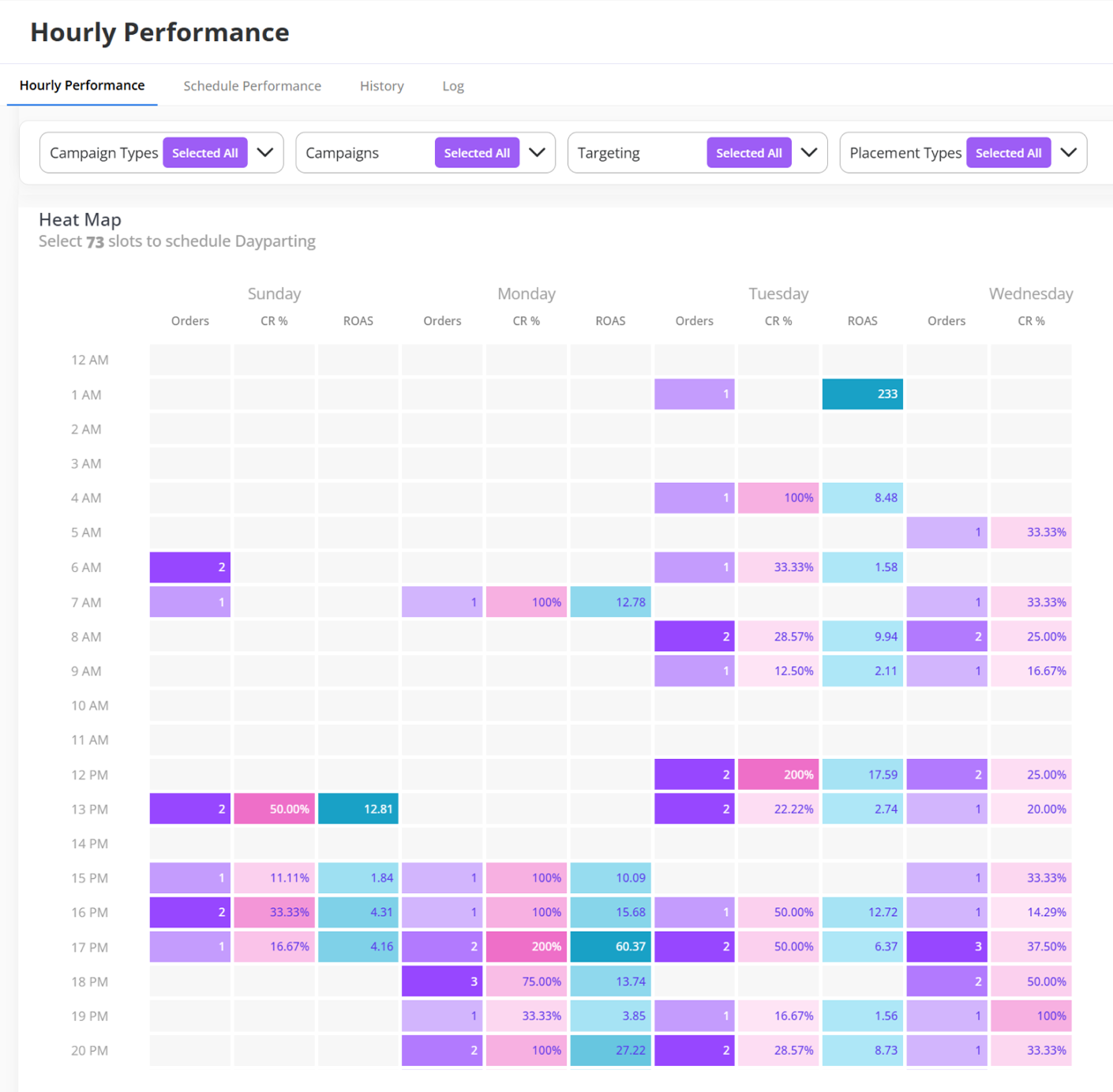This screenshot has height=1092, width=1113.
Task: Choose the Wednesday 19 PM 100% CR cell
Action: [1030, 1016]
